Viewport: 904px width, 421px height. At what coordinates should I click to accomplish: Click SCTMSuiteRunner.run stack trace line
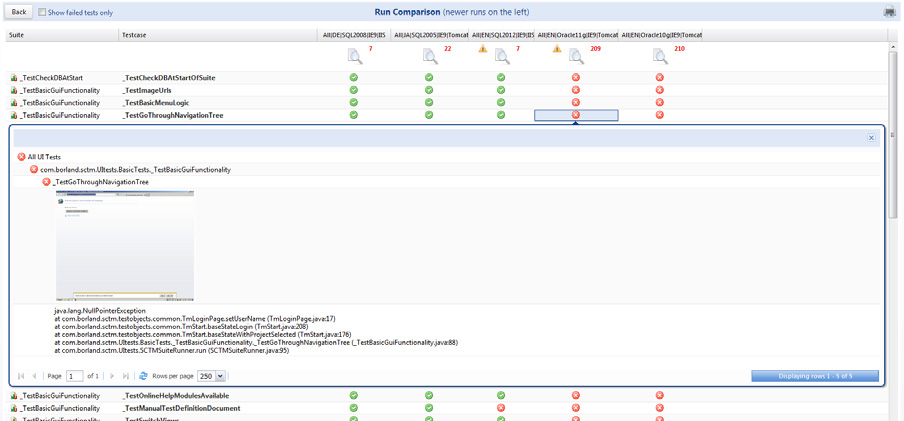click(x=171, y=350)
